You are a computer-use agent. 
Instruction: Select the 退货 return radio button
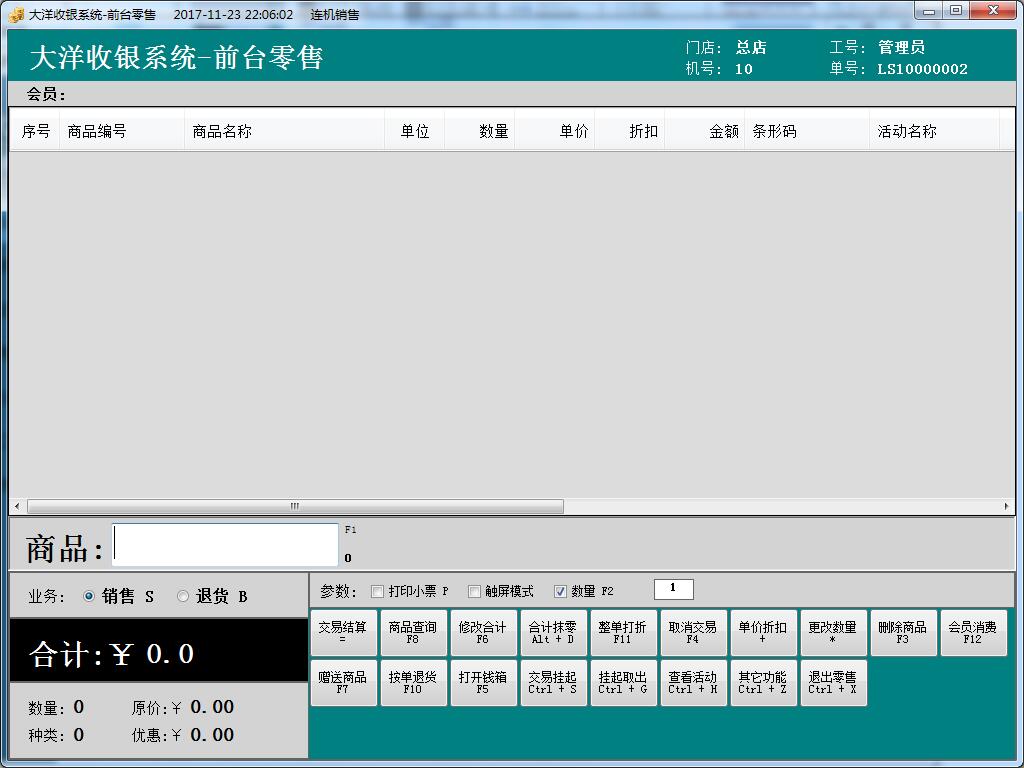pos(183,596)
